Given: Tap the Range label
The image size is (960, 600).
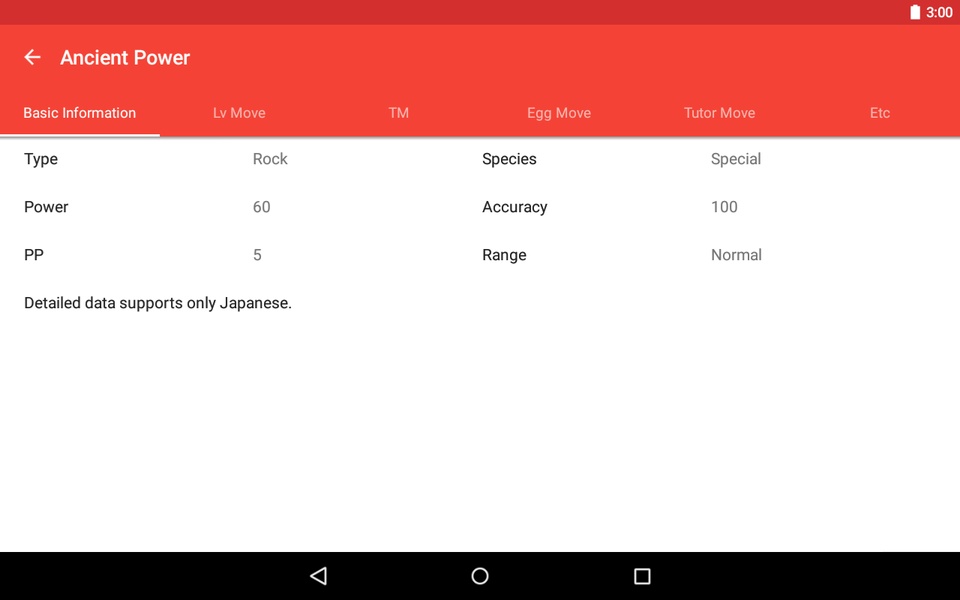Looking at the screenshot, I should coord(504,255).
